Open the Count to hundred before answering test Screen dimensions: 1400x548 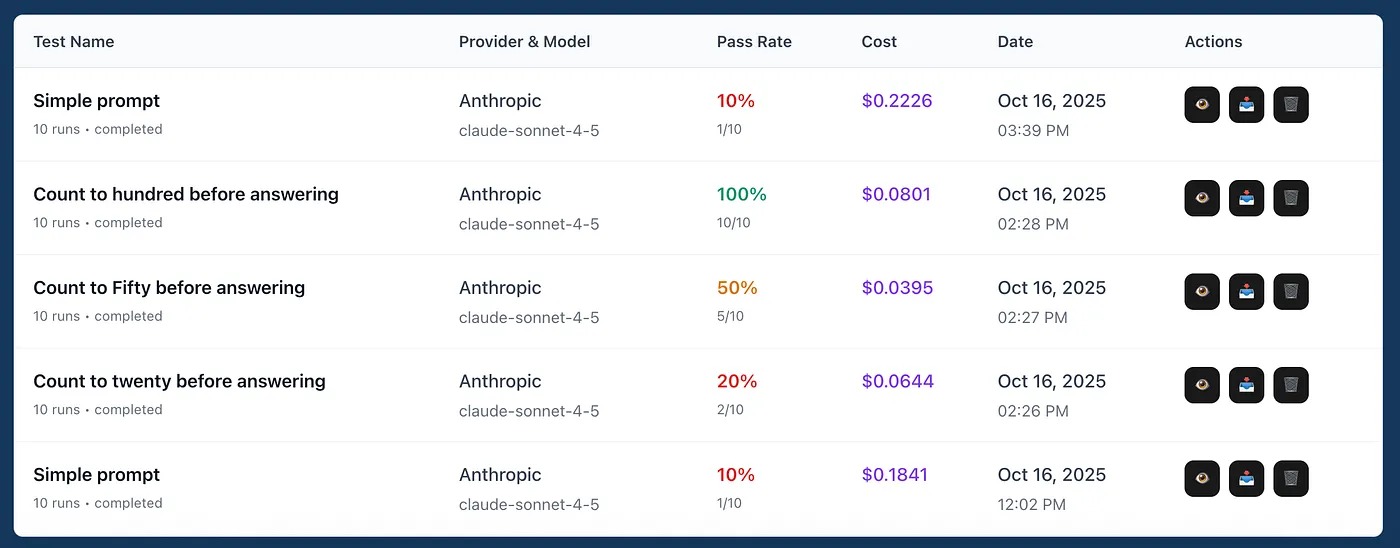[x=186, y=194]
